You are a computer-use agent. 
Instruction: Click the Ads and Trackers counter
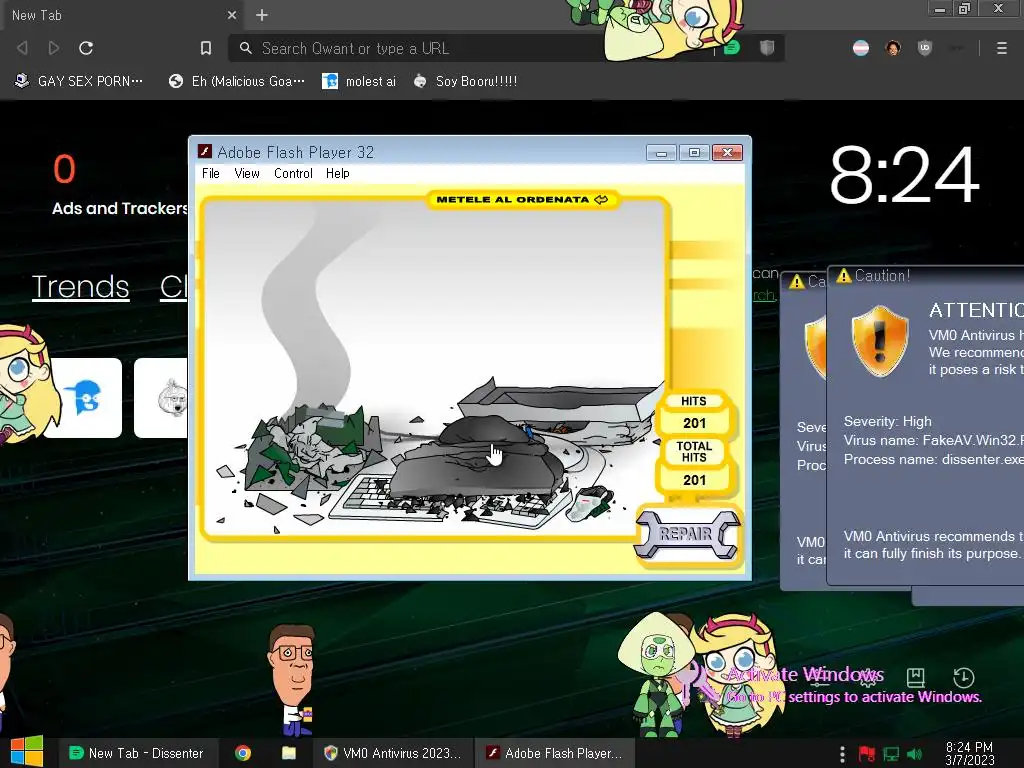click(x=64, y=168)
